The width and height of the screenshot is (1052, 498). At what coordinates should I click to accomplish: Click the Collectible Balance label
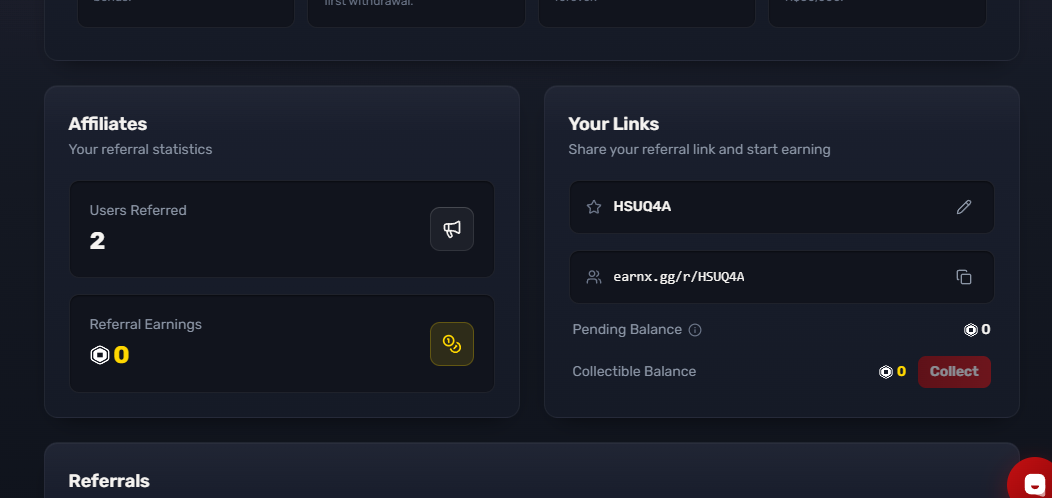634,371
